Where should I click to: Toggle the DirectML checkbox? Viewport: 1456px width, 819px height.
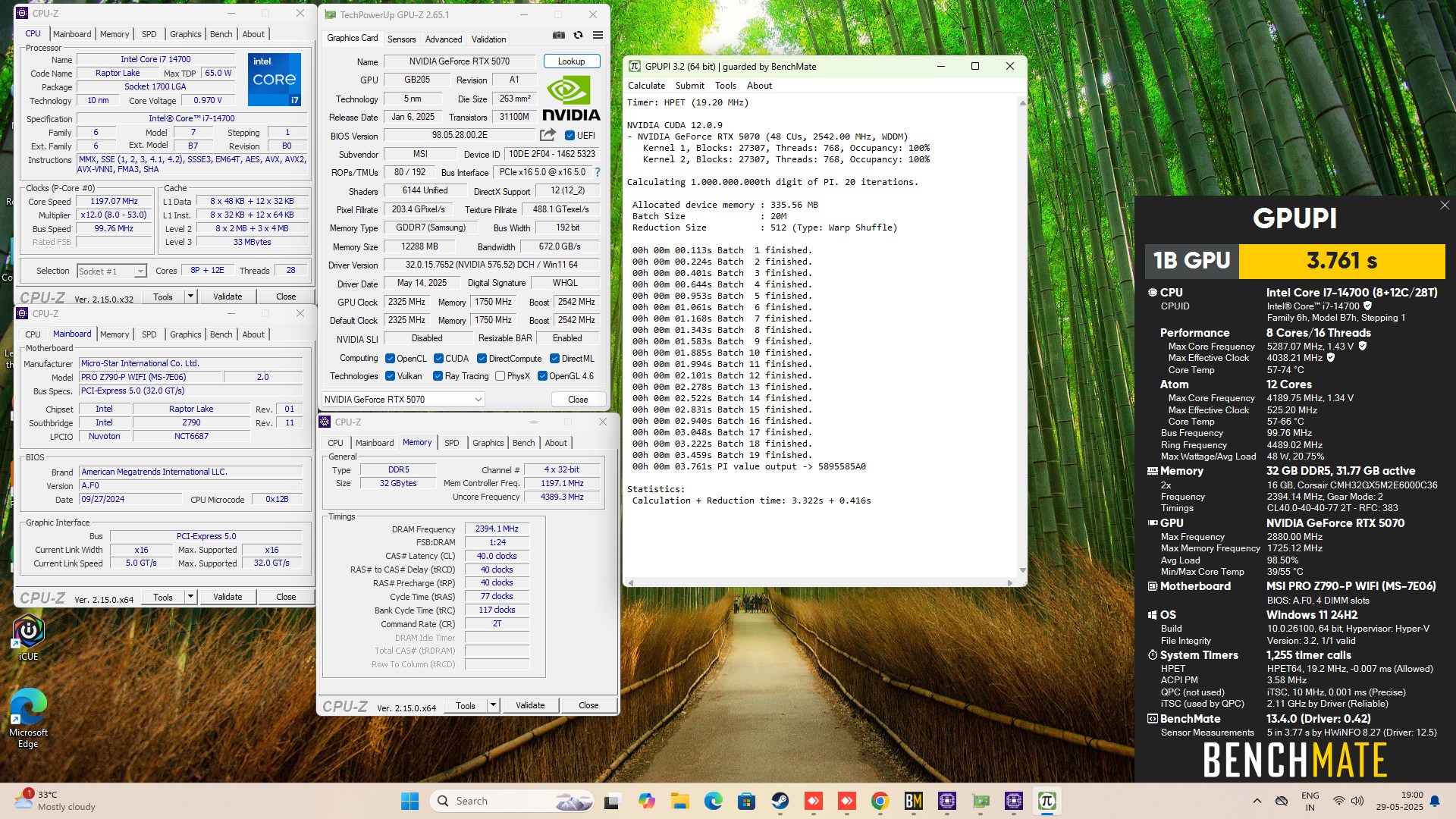[x=554, y=359]
